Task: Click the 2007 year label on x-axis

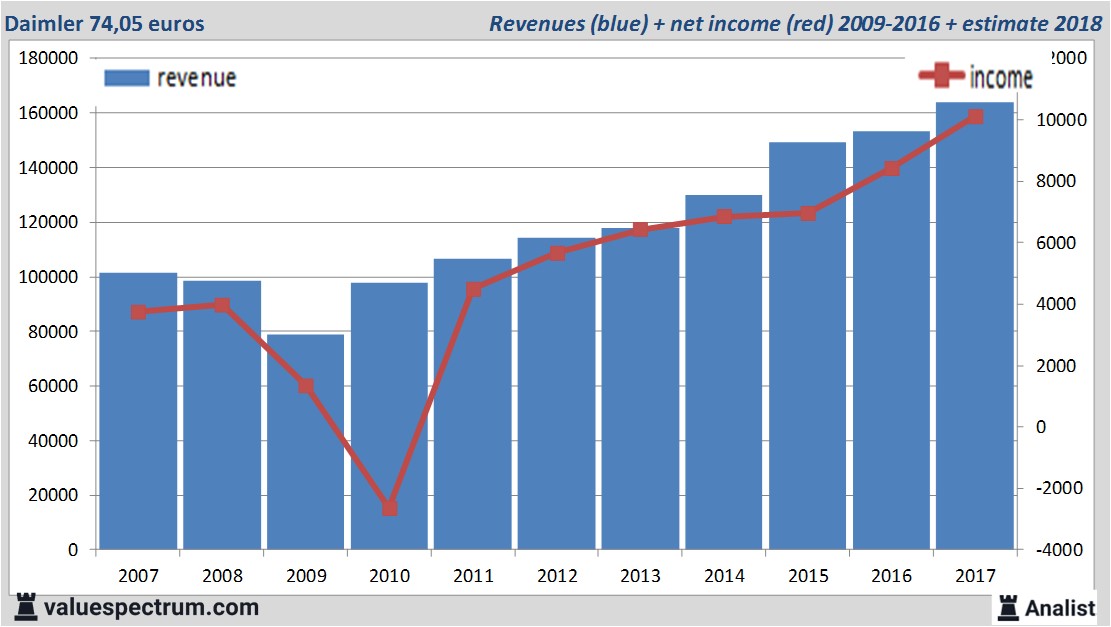Action: (138, 575)
